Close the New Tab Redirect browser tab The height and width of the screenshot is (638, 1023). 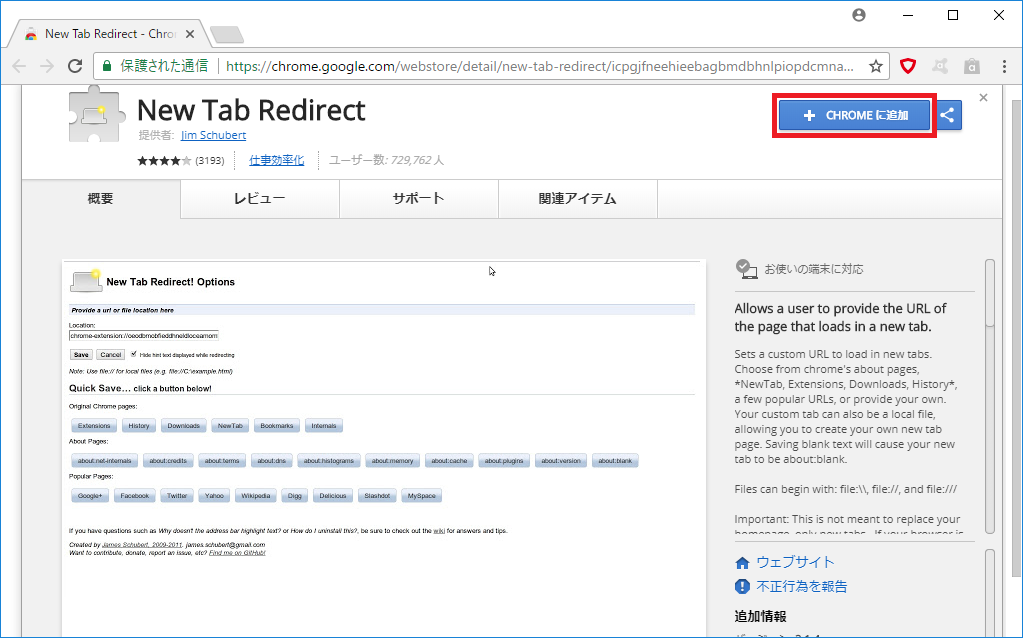(x=190, y=34)
